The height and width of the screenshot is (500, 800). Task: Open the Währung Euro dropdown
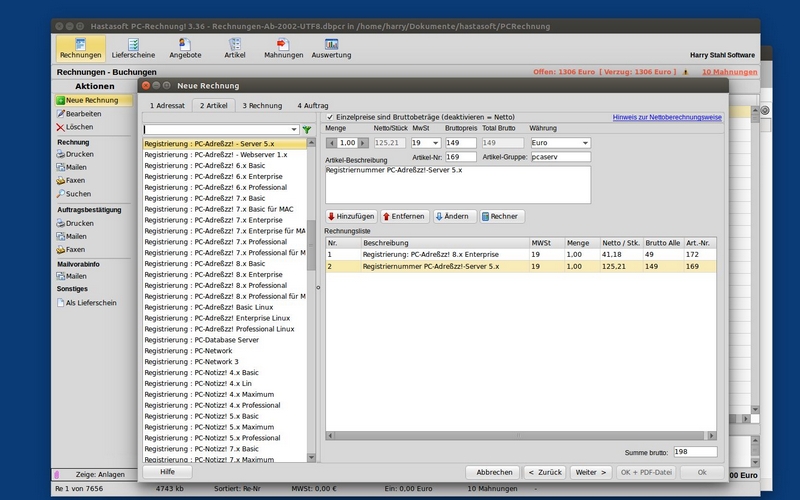[x=585, y=143]
